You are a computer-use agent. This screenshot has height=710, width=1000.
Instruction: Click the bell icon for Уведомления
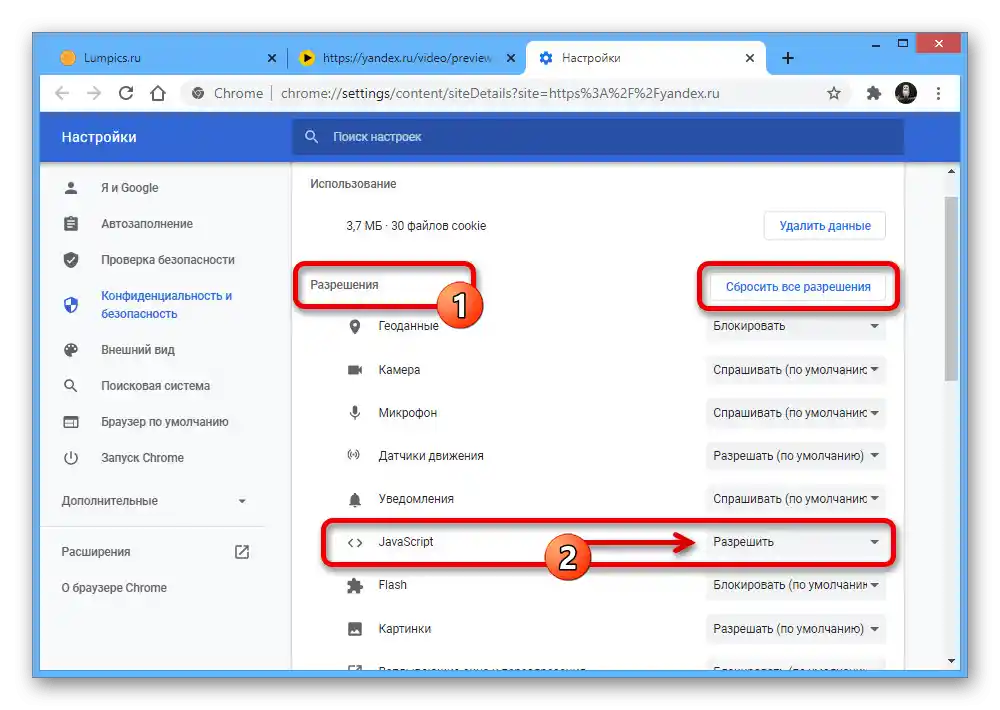[355, 499]
